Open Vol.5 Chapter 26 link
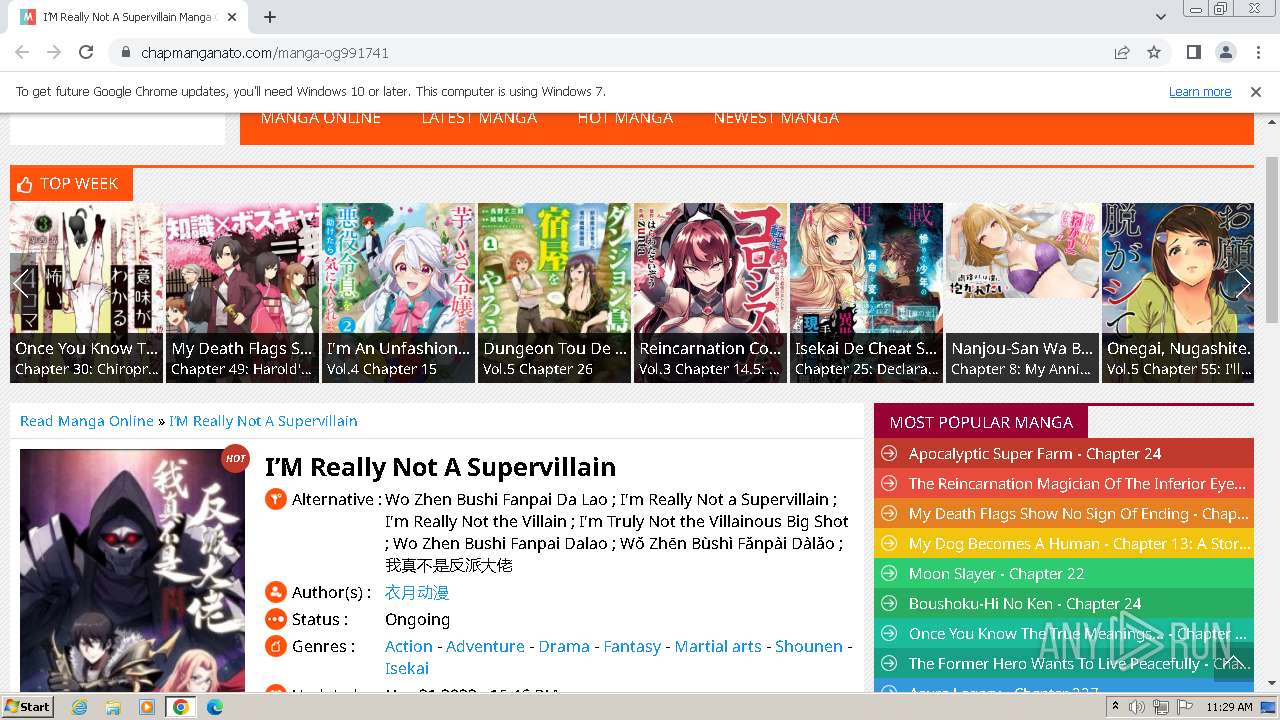1280x720 pixels. tap(538, 369)
